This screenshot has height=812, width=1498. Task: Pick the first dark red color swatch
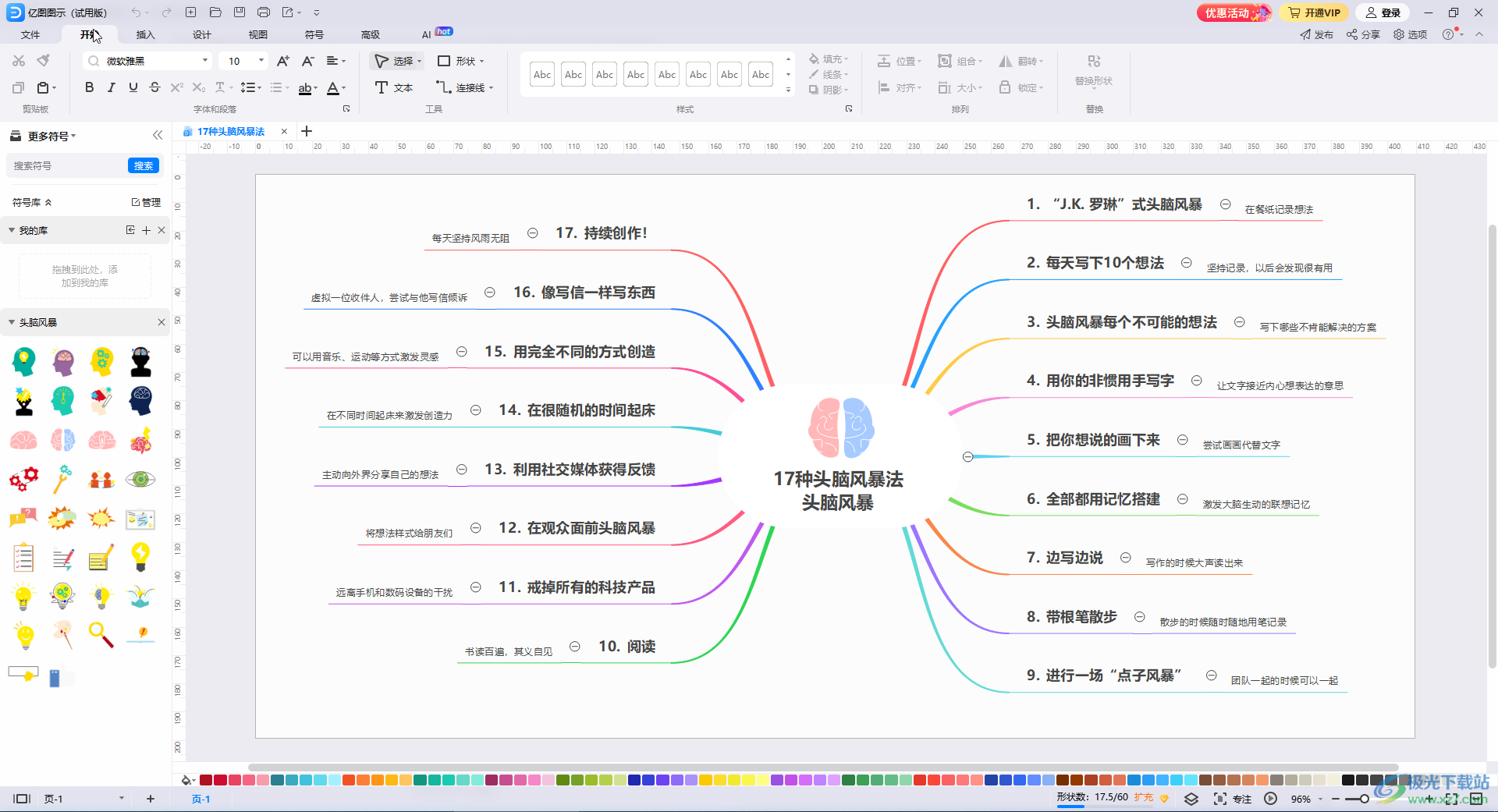(206, 780)
